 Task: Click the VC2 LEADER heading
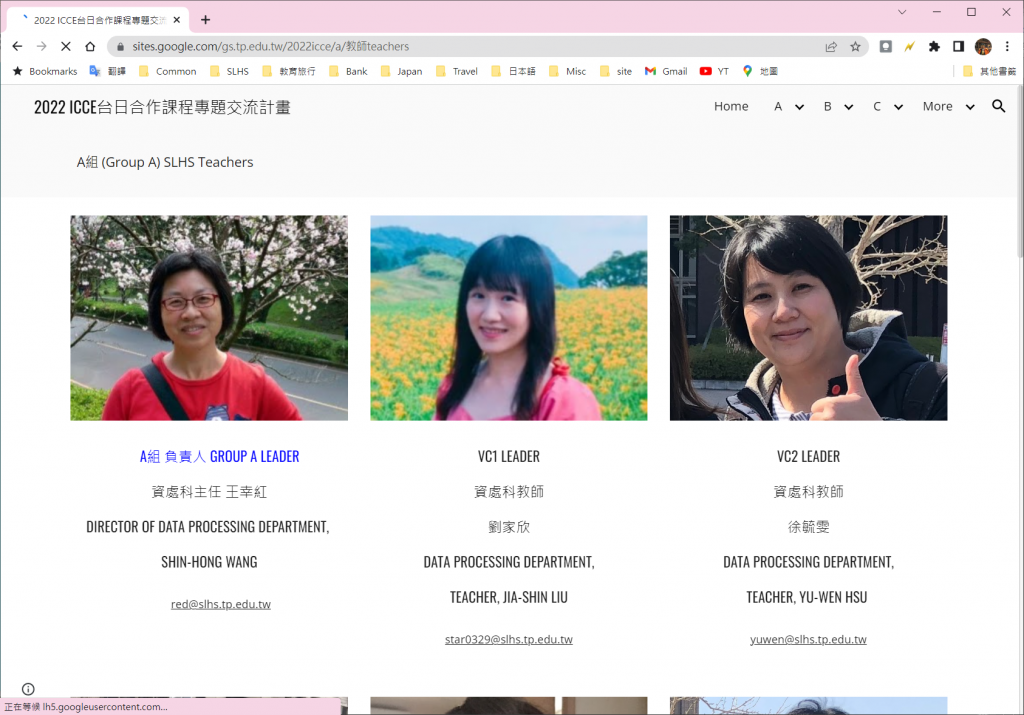(808, 456)
